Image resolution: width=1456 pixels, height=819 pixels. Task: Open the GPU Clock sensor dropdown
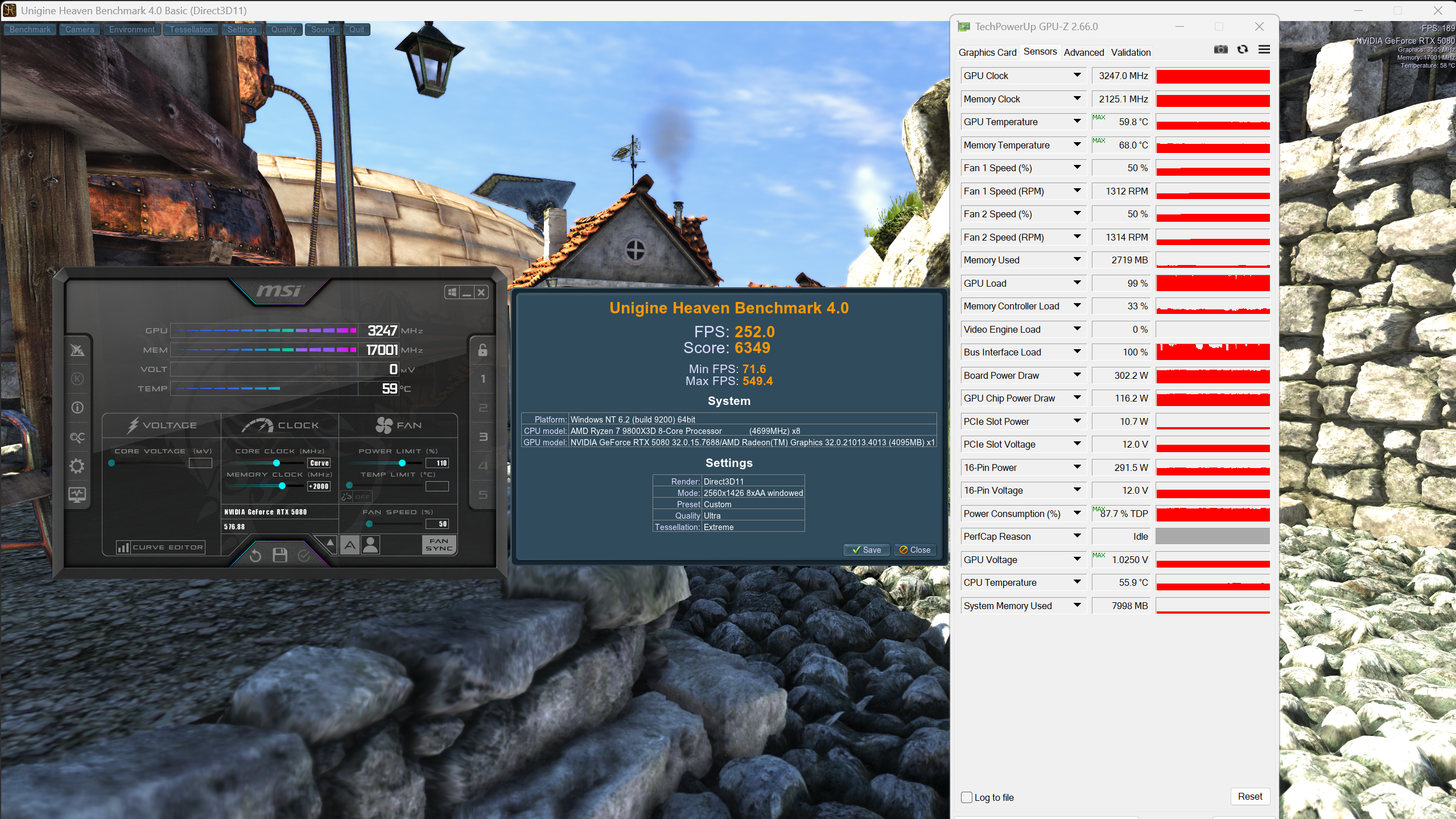(x=1077, y=75)
